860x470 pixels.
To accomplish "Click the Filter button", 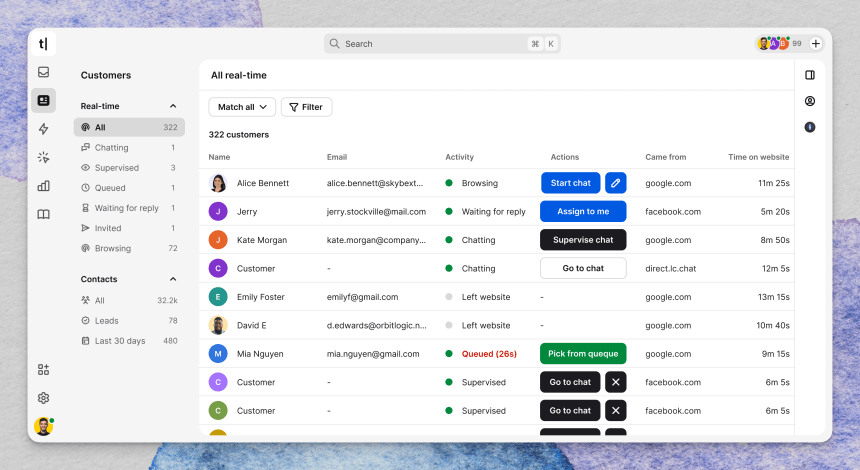I will click(x=306, y=107).
